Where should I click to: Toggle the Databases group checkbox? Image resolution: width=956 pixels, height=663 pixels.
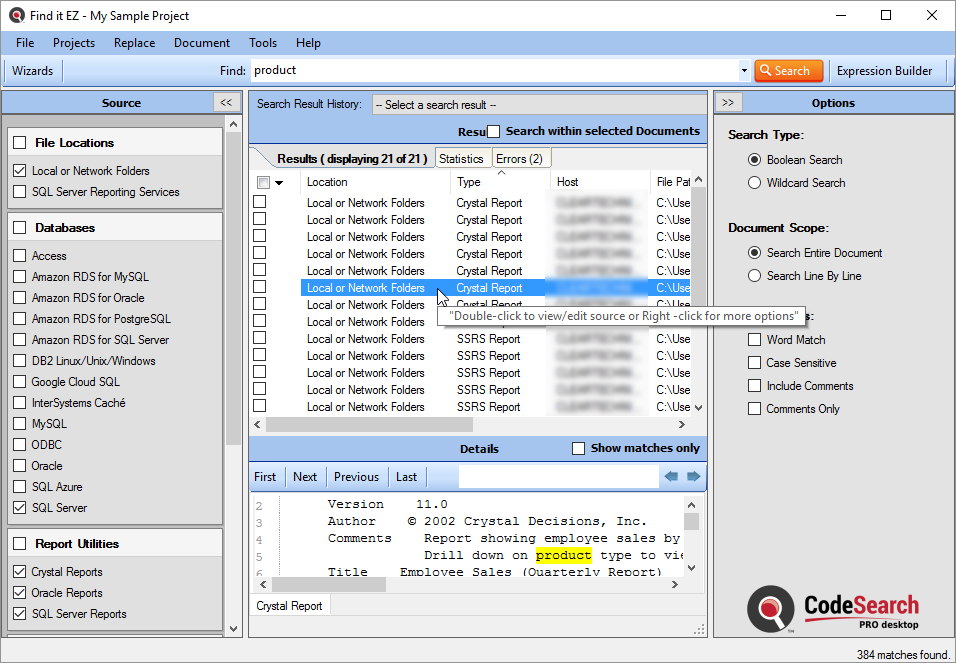pos(20,228)
